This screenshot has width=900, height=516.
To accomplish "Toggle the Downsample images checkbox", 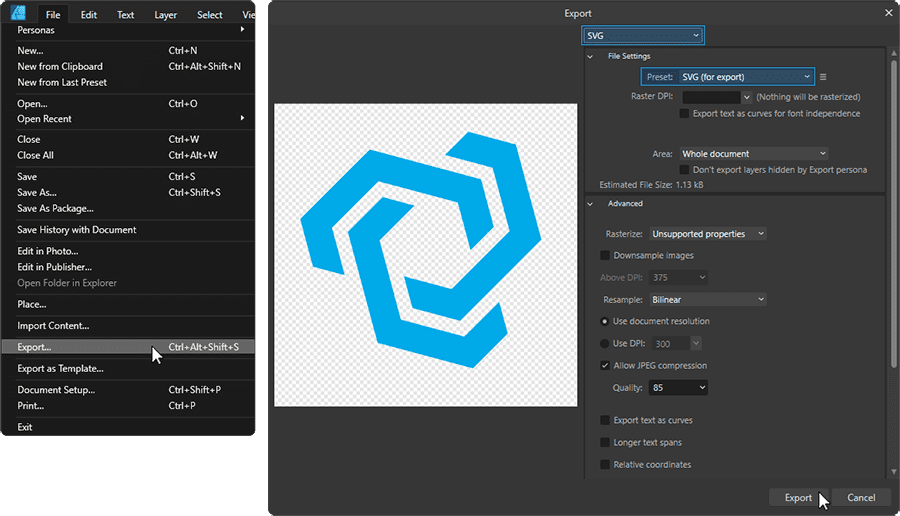I will point(605,255).
